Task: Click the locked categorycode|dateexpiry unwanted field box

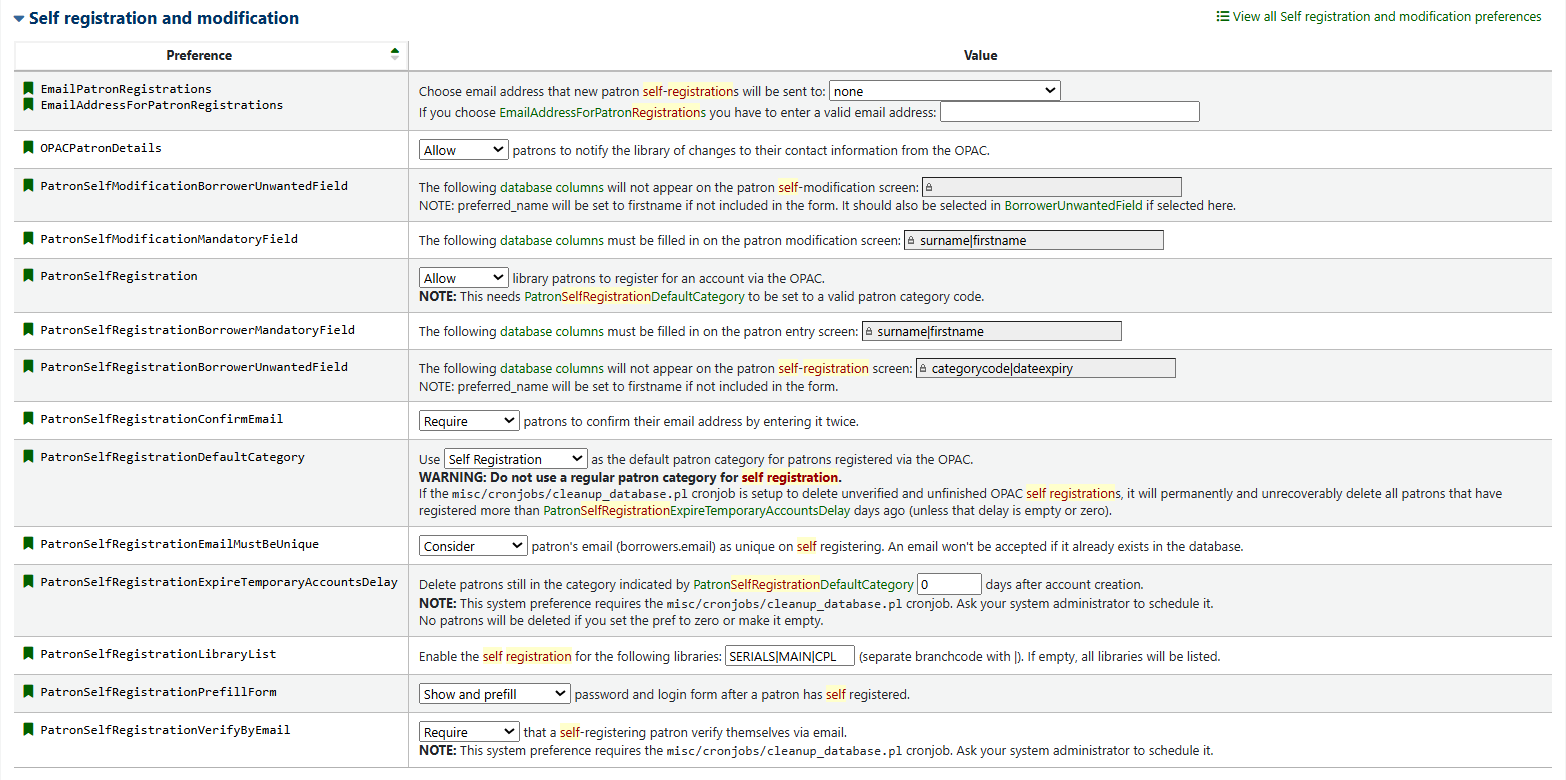Action: tap(1045, 368)
